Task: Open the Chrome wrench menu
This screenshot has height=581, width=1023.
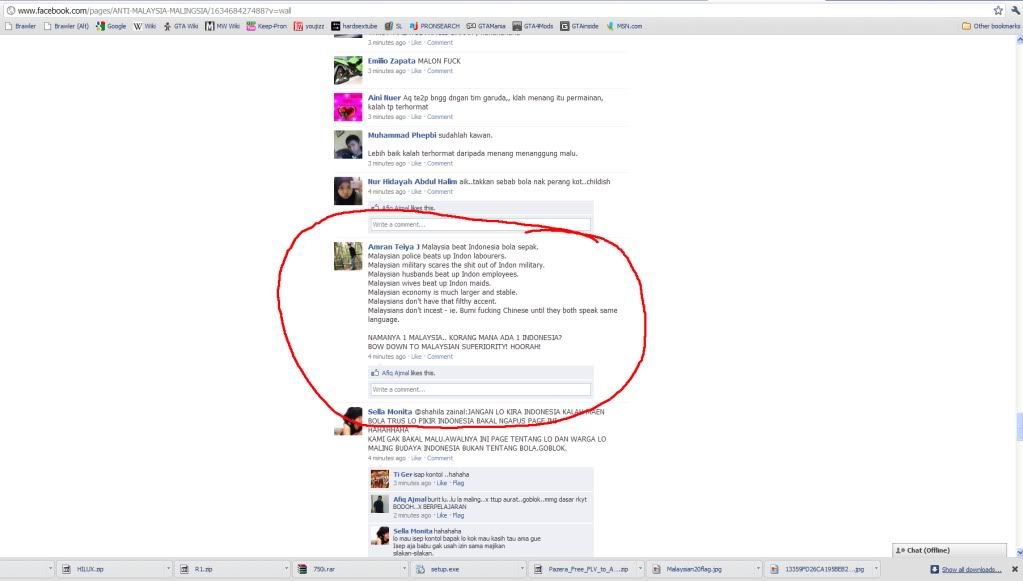Action: click(x=1014, y=9)
